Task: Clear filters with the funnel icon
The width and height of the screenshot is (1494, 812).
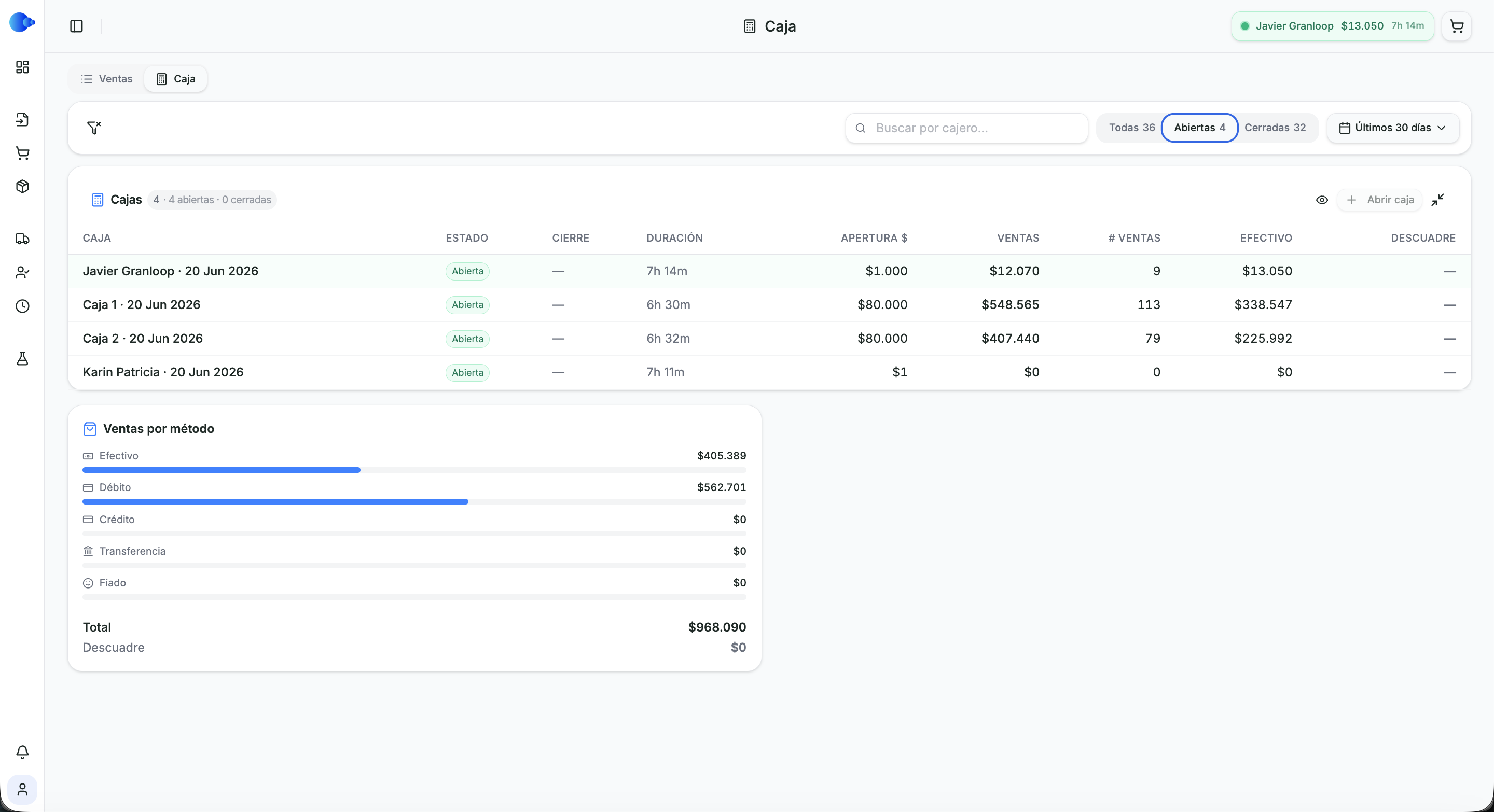Action: (x=94, y=128)
